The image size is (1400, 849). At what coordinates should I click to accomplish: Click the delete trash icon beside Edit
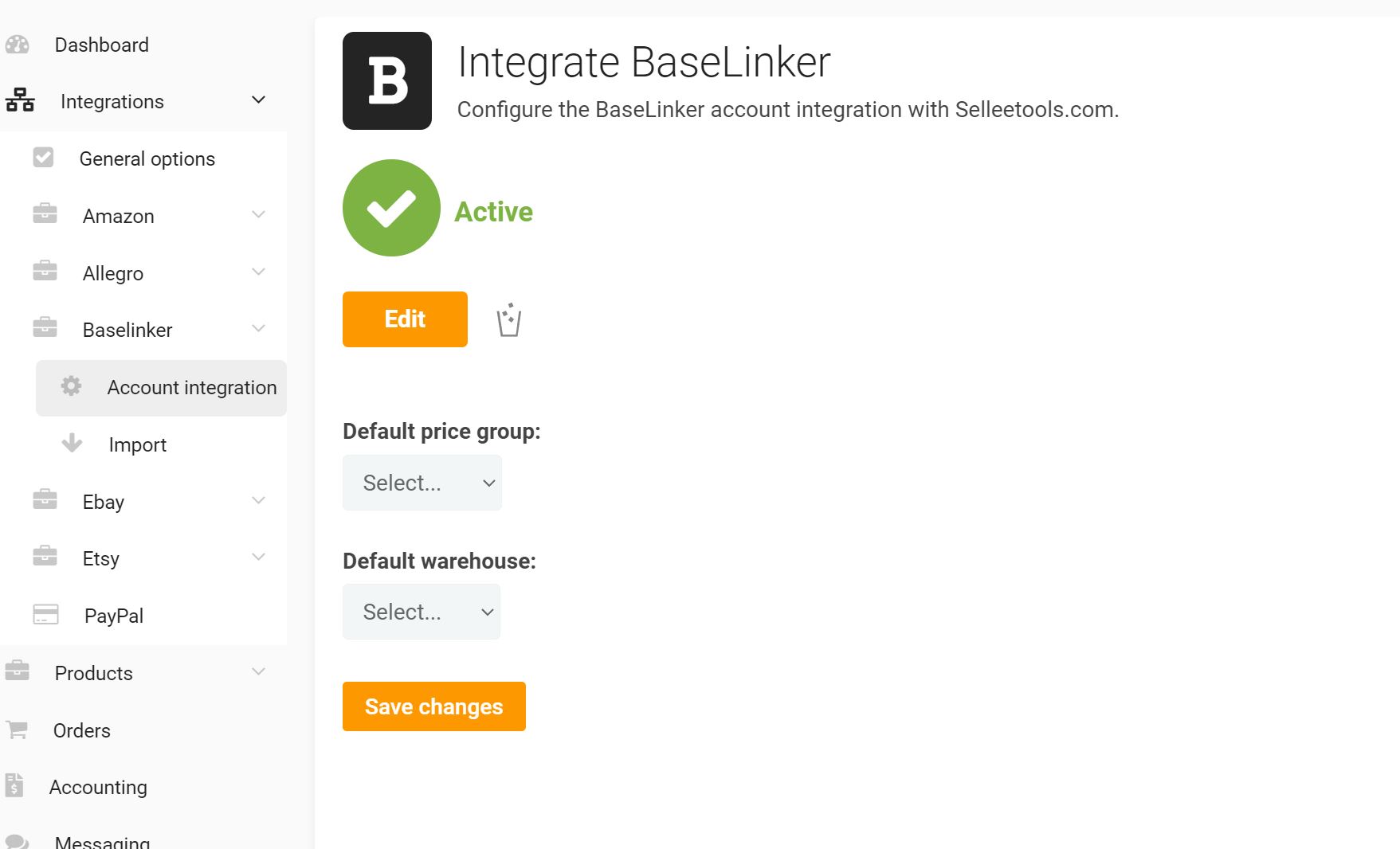pyautogui.click(x=508, y=320)
